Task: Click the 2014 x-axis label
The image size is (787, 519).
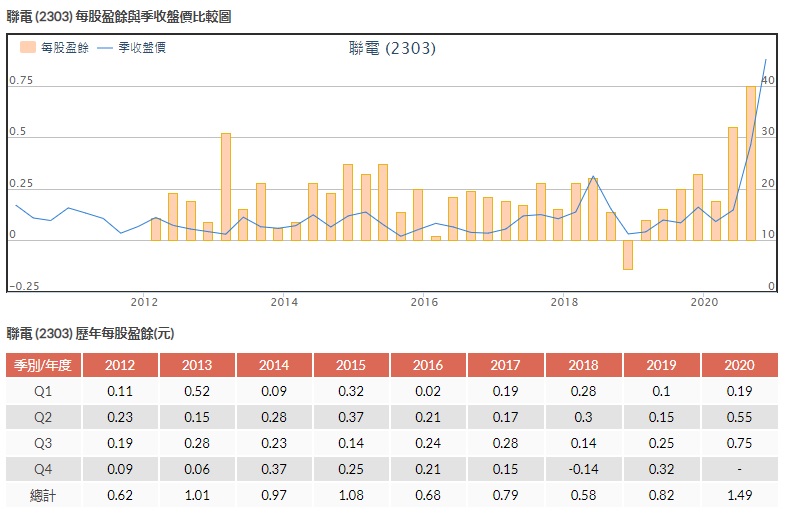Action: 284,302
